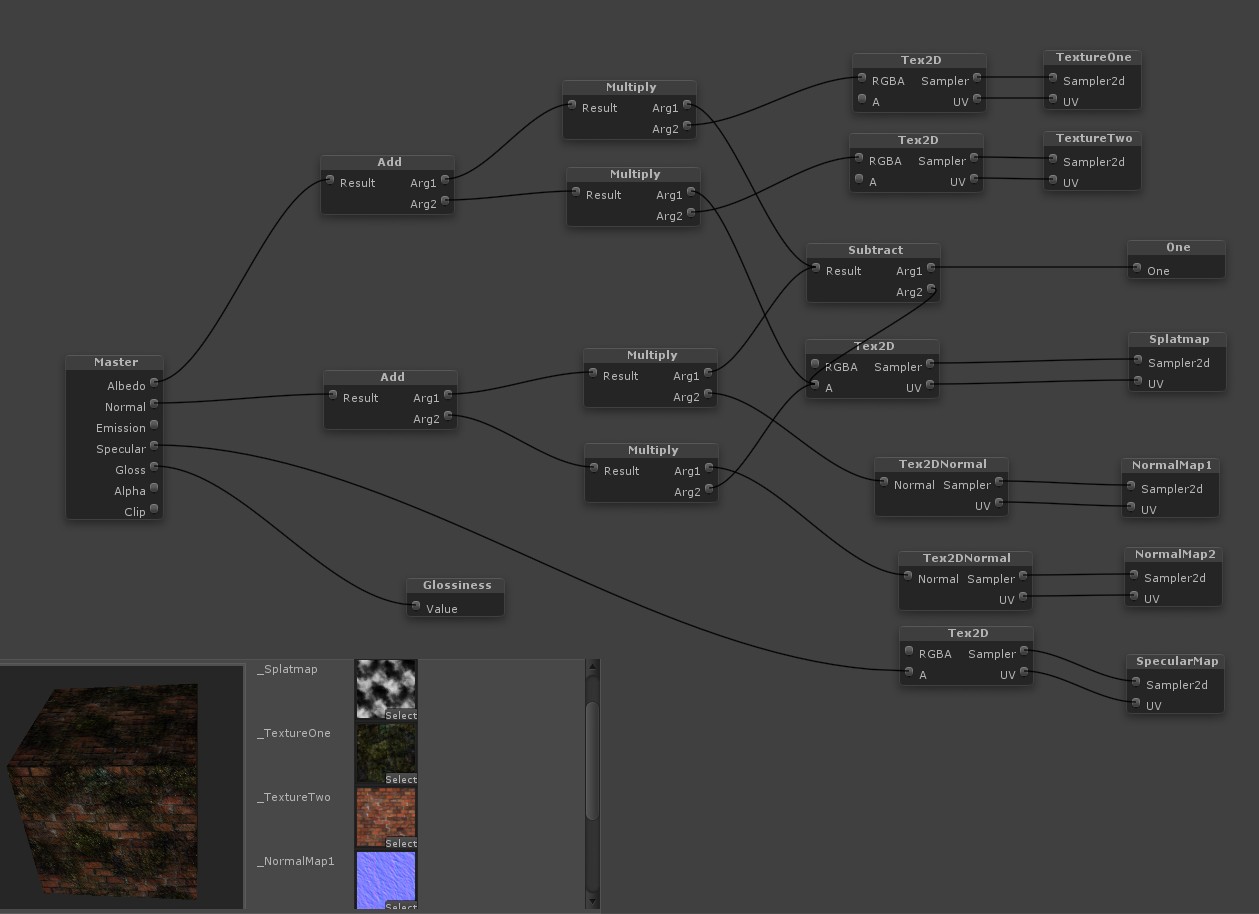Viewport: 1259px width, 914px height.
Task: Click the Value input socket on Glossiness node
Action: [414, 607]
